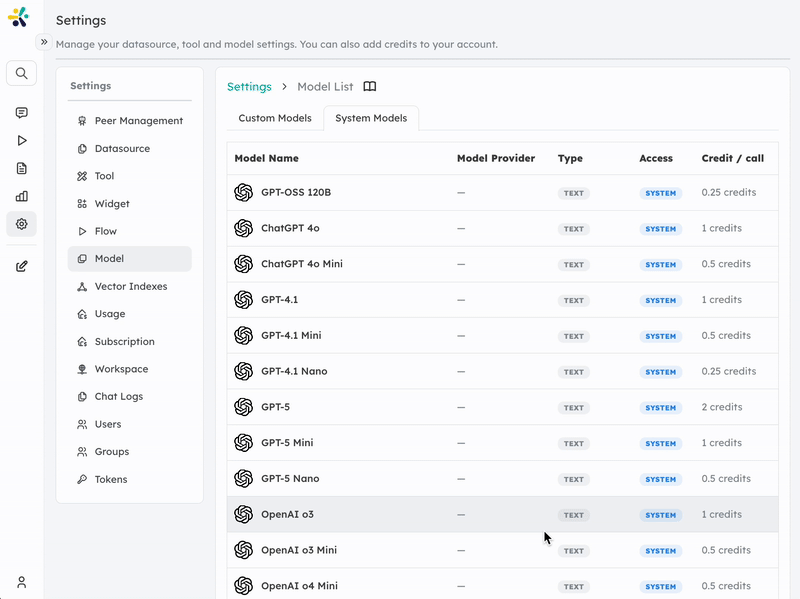Screen dimensions: 800x599
Task: Click the Settings breadcrumb link
Action: (x=249, y=87)
